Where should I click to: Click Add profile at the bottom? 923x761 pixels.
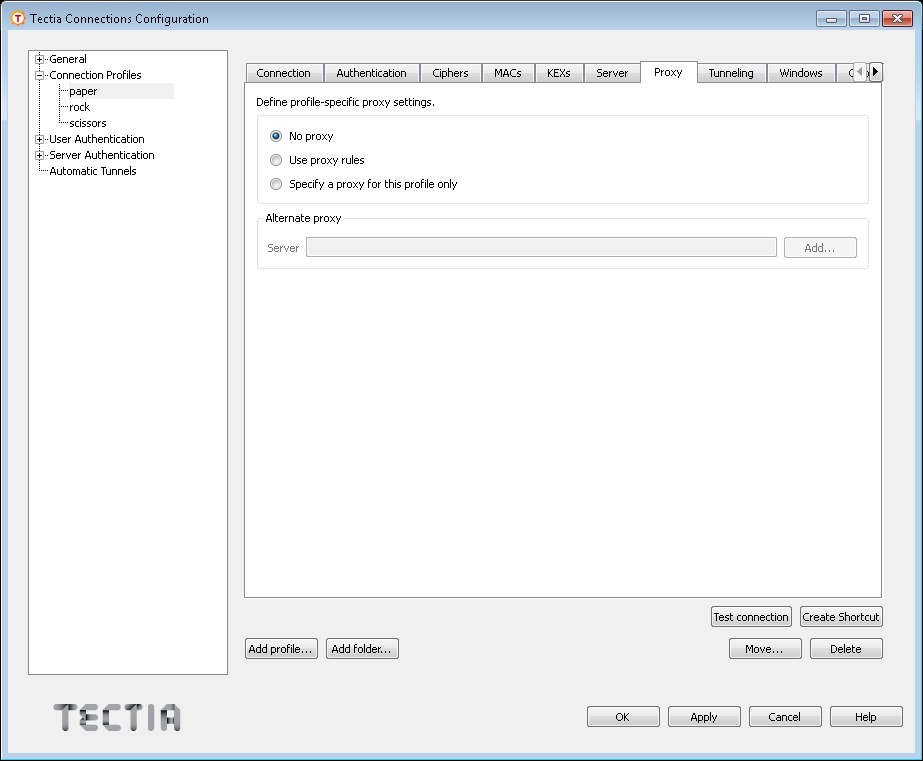(x=281, y=648)
